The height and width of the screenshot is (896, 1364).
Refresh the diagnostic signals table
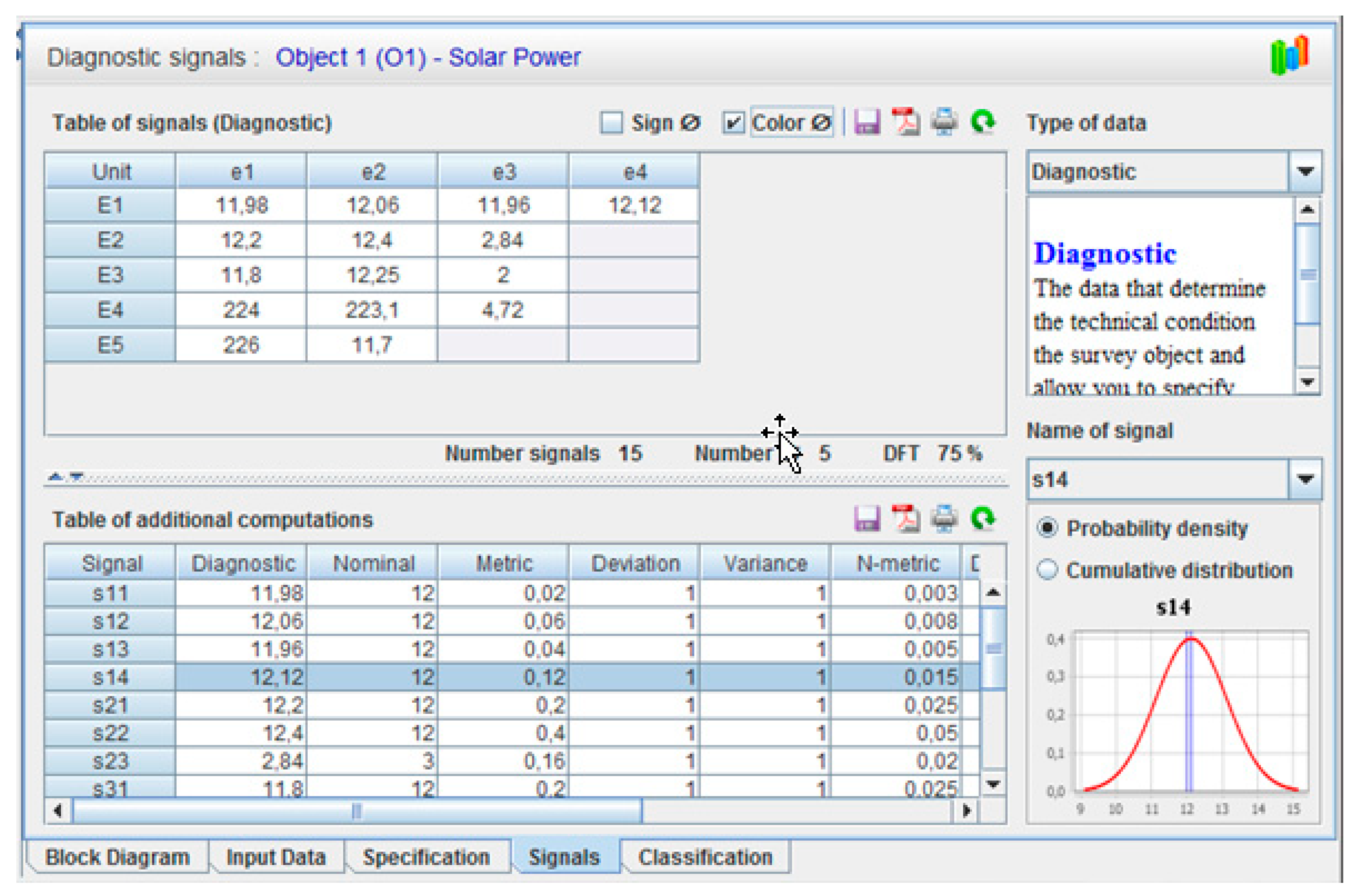click(983, 122)
